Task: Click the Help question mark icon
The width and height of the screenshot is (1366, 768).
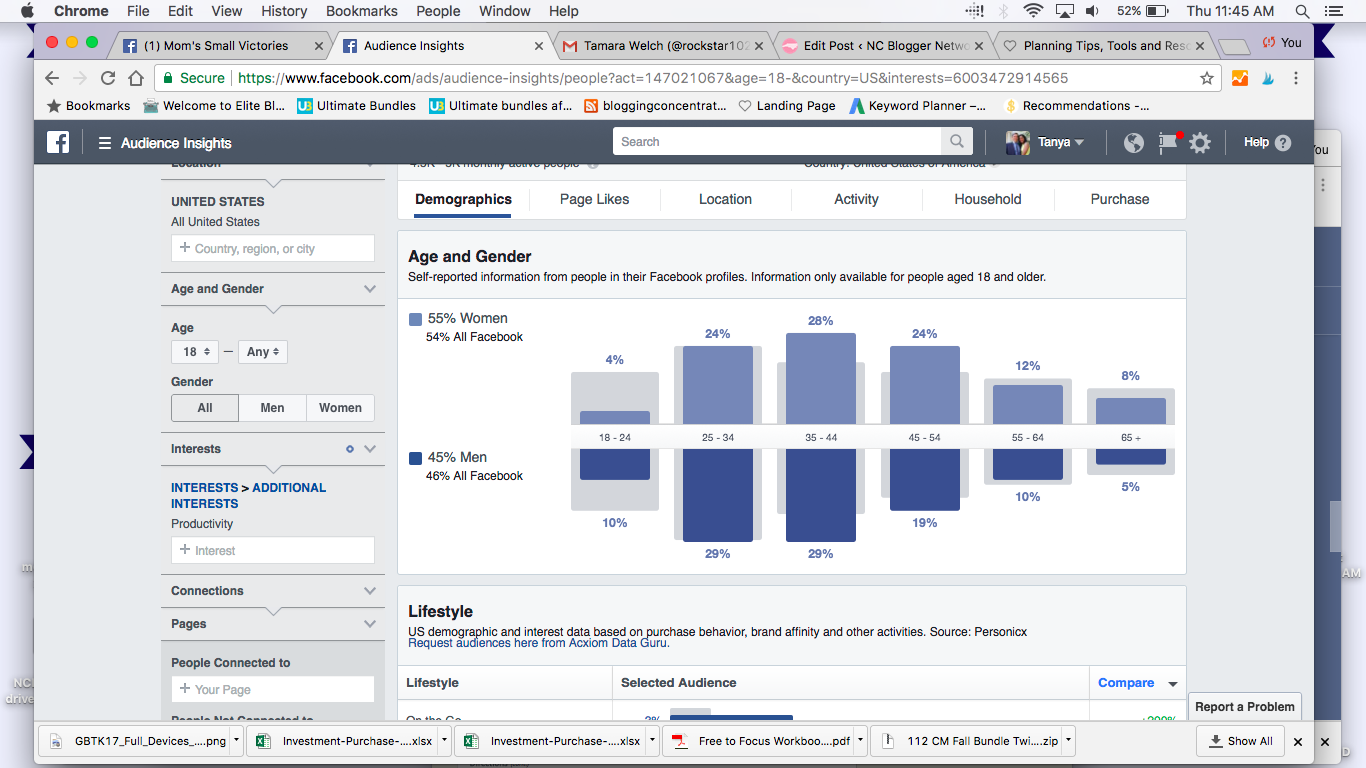Action: tap(1283, 143)
